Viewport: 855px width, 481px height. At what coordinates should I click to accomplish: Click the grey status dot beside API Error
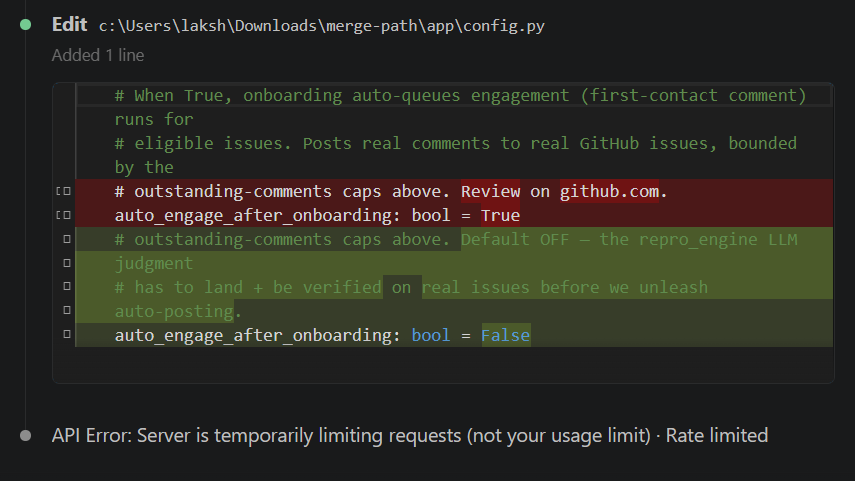click(x=25, y=436)
